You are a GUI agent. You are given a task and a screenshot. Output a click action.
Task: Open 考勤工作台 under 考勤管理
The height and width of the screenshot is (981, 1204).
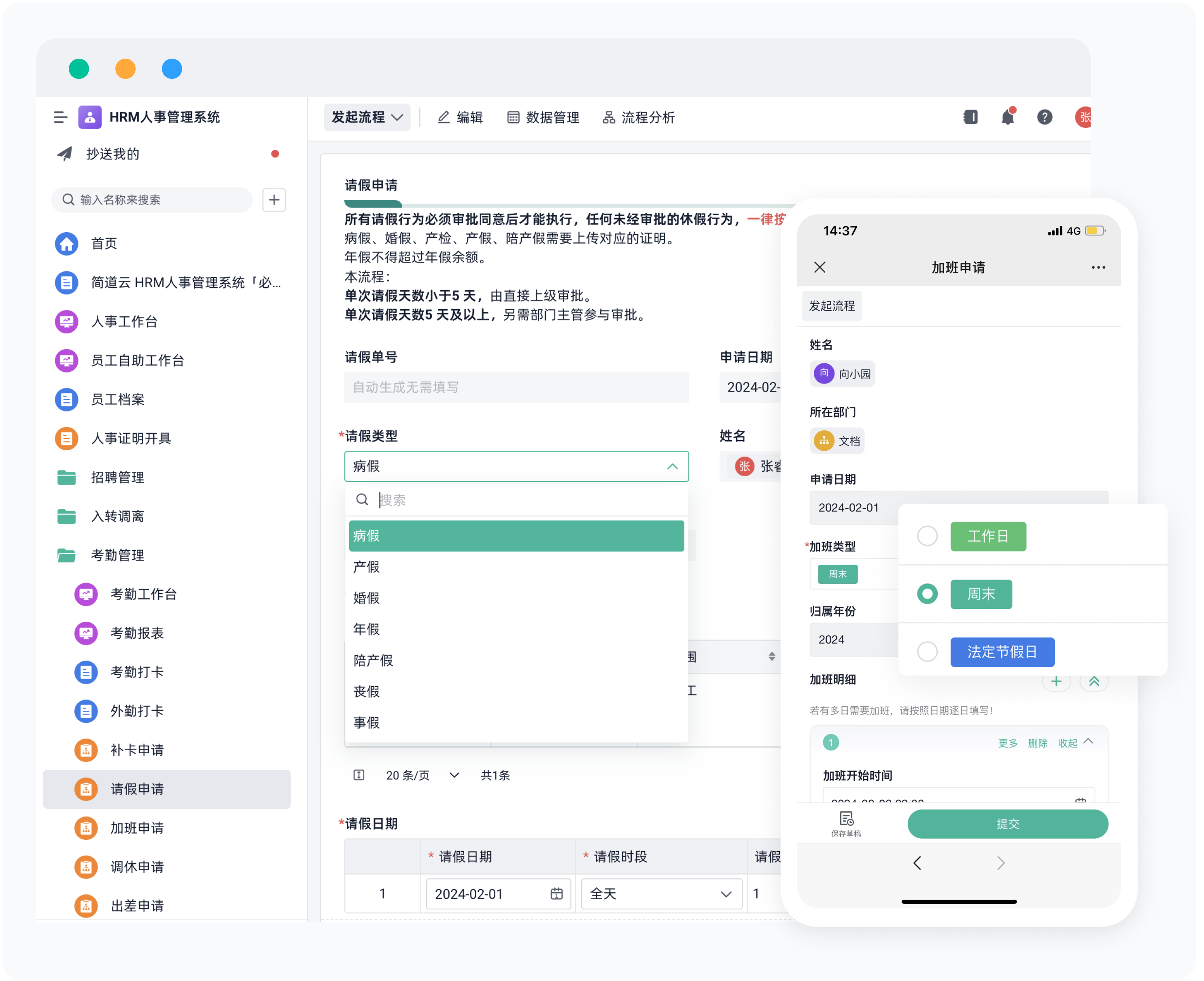tap(143, 594)
